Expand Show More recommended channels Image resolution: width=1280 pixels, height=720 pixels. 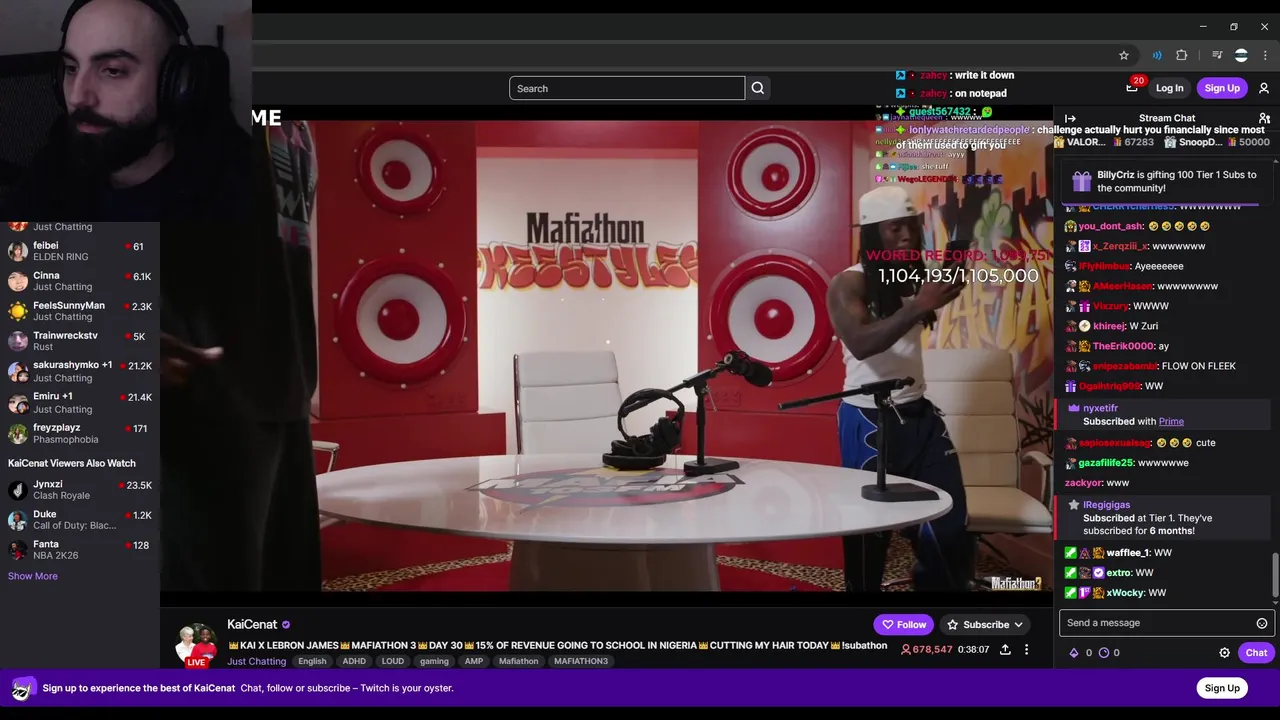click(33, 576)
